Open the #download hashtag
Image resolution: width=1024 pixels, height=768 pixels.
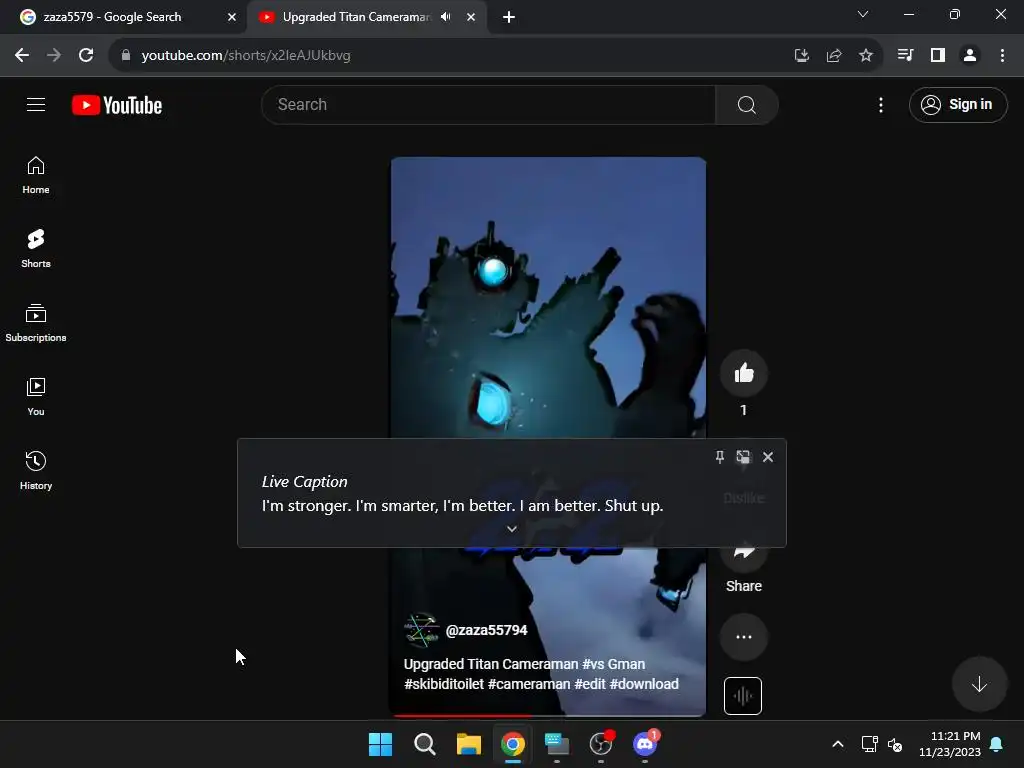click(x=644, y=684)
